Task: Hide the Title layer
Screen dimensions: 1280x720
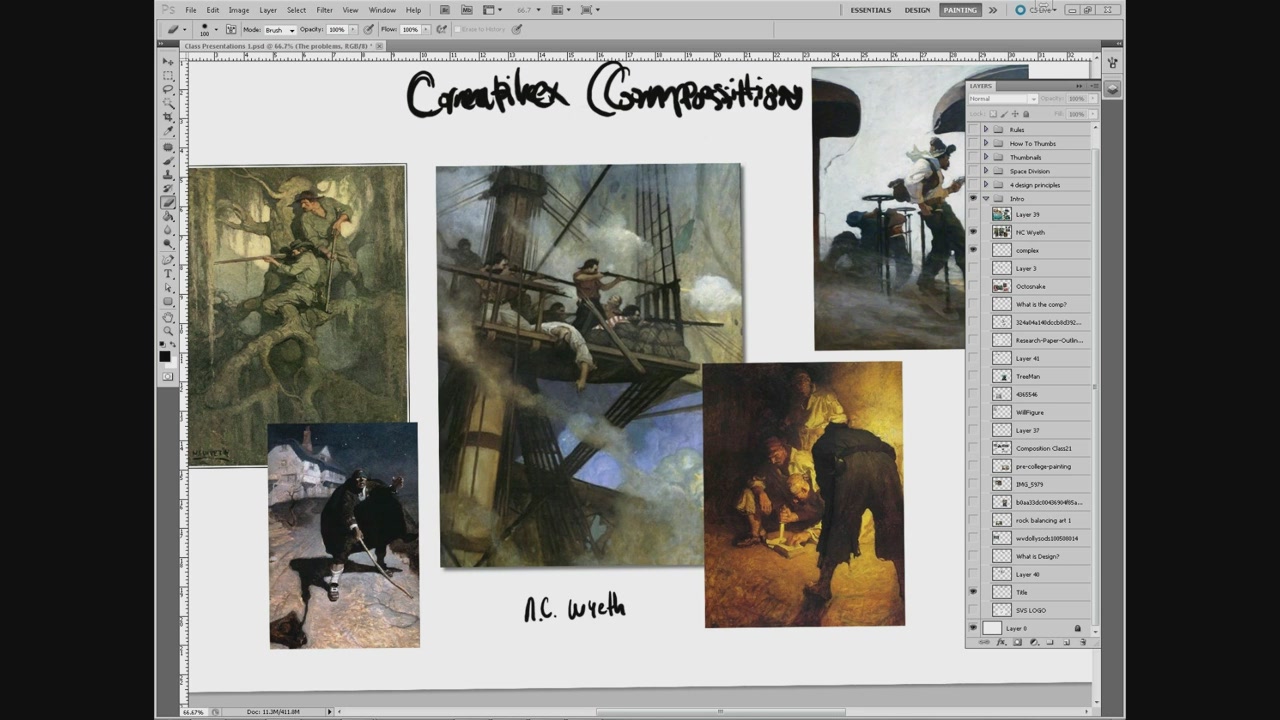Action: 973,592
